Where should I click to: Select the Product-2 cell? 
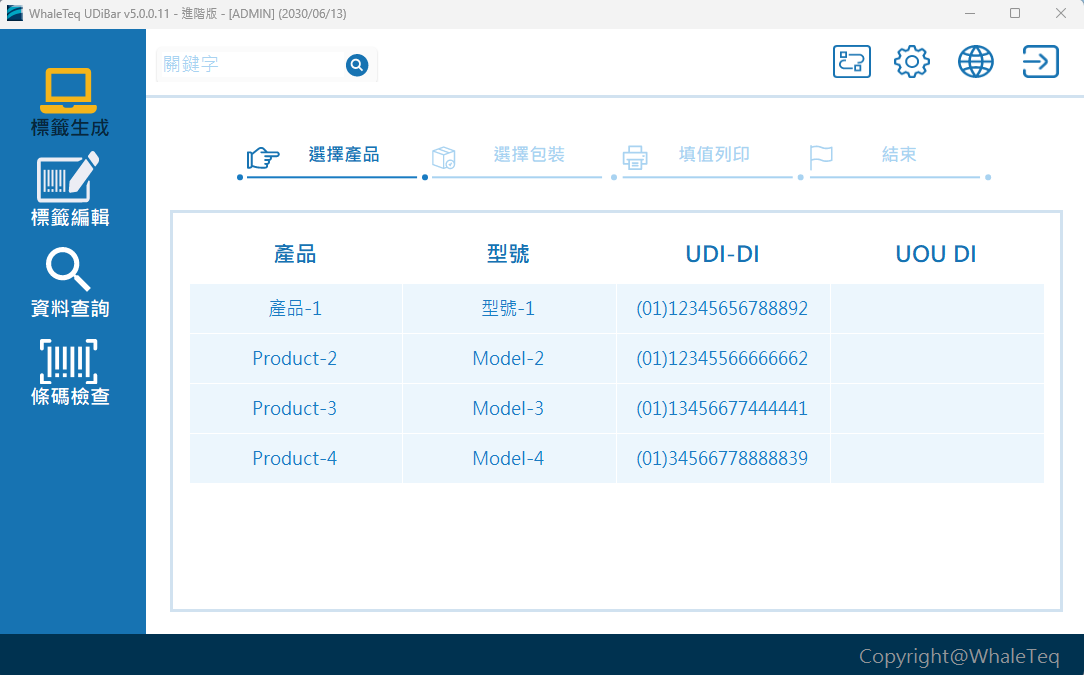coord(295,358)
